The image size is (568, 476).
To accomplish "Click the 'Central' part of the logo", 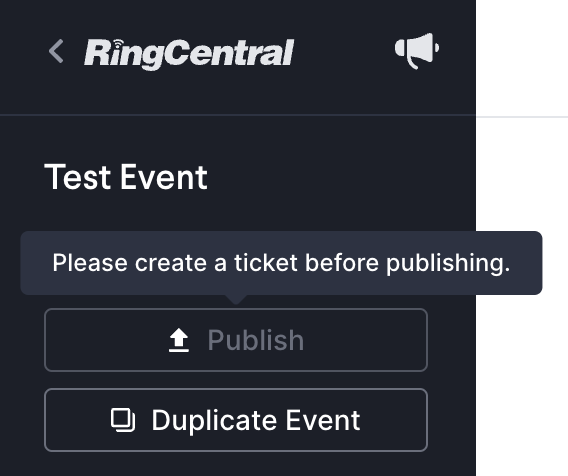I will pos(229,53).
